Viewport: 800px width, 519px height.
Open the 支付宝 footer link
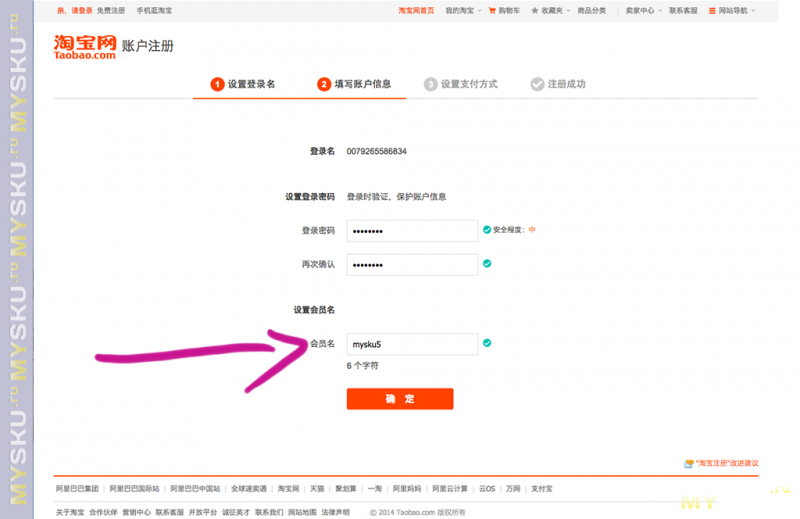tap(541, 488)
